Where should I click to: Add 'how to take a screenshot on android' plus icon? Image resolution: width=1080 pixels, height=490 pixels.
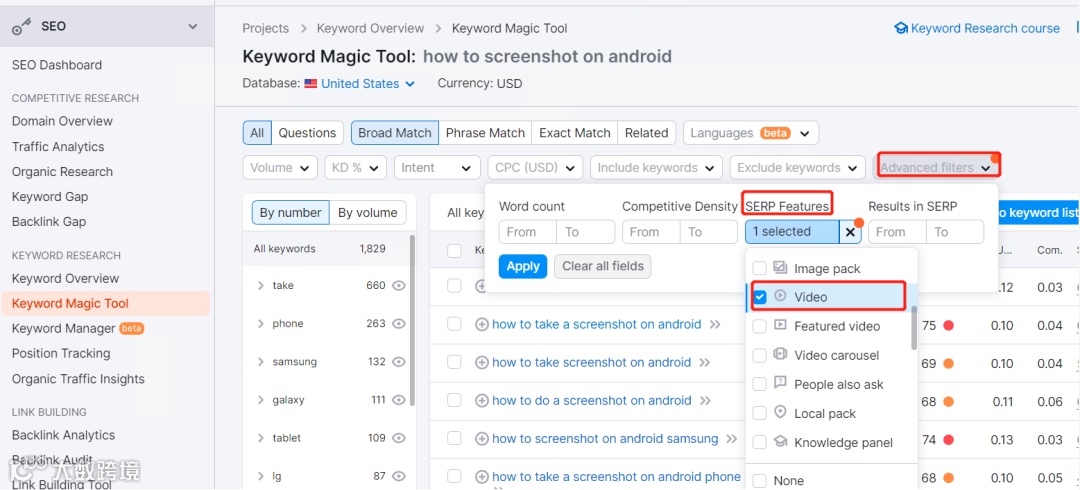click(482, 325)
